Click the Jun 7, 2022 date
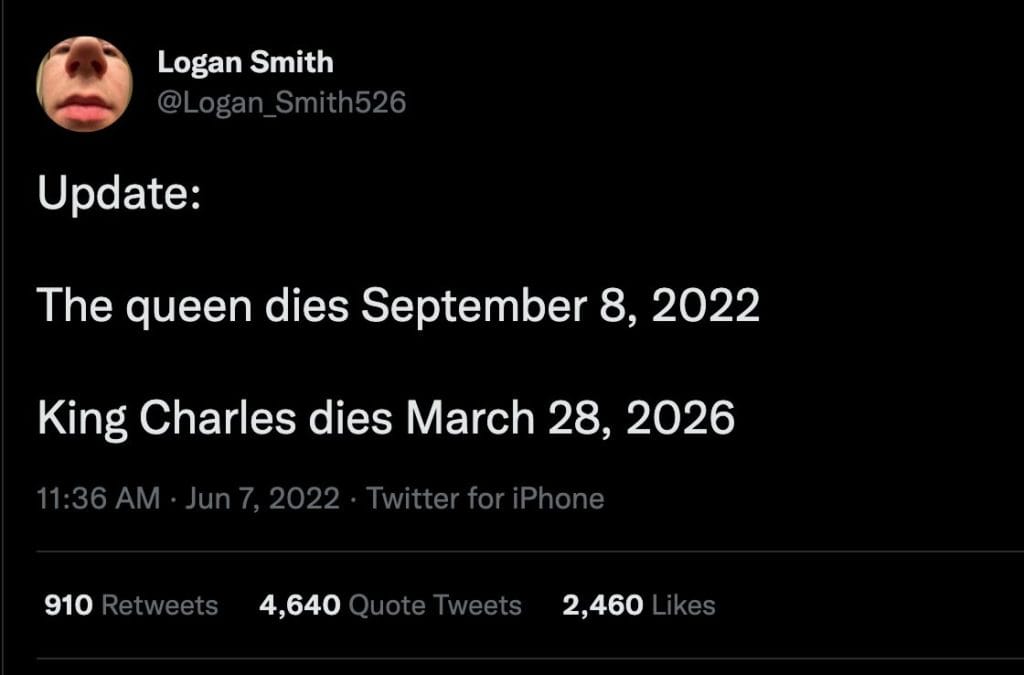The width and height of the screenshot is (1024, 675). click(x=263, y=498)
